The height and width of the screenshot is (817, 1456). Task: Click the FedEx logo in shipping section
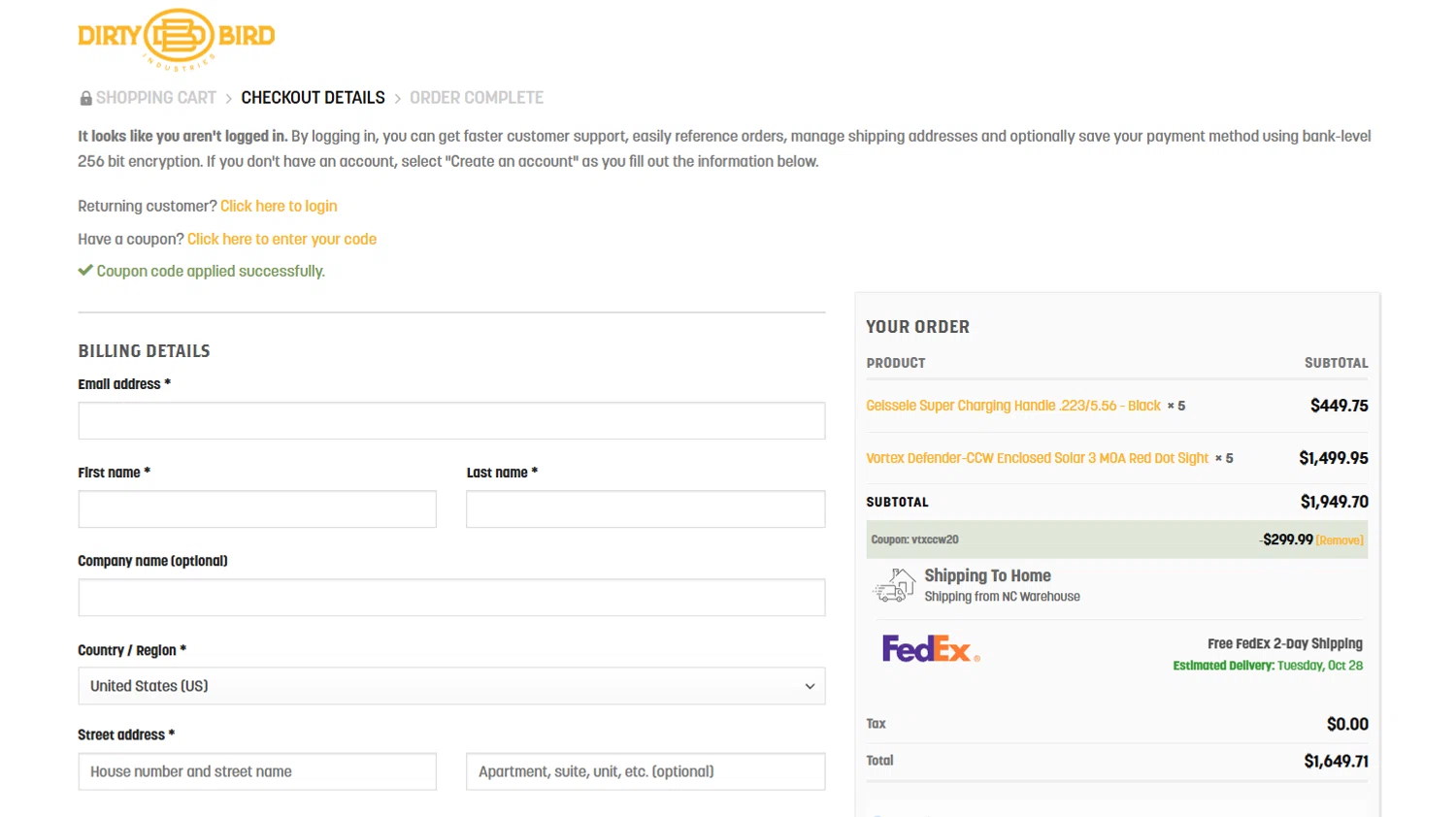(930, 648)
